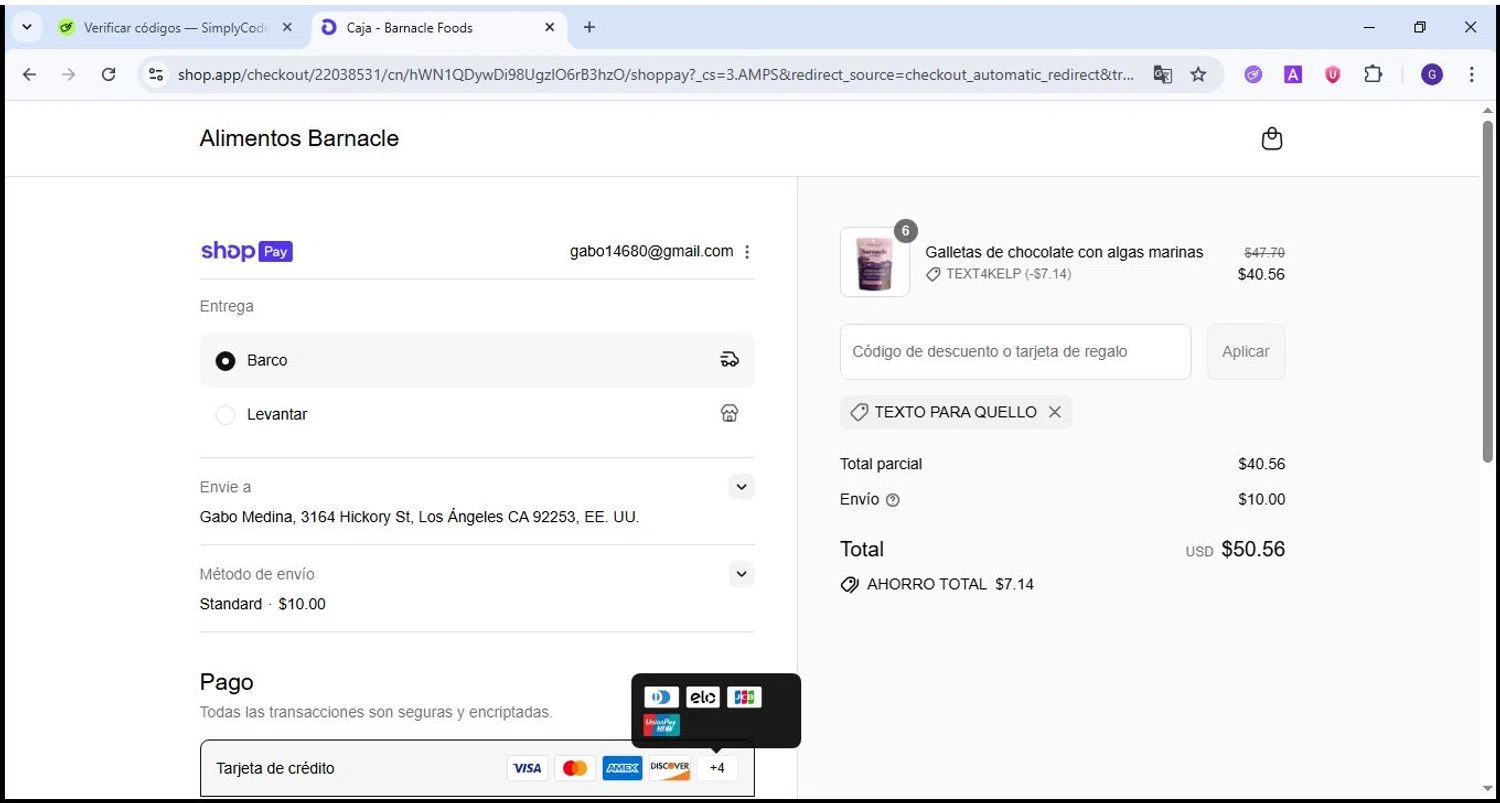This screenshot has width=1500, height=803.
Task: Open the Chrome profile avatar G
Action: tap(1432, 74)
